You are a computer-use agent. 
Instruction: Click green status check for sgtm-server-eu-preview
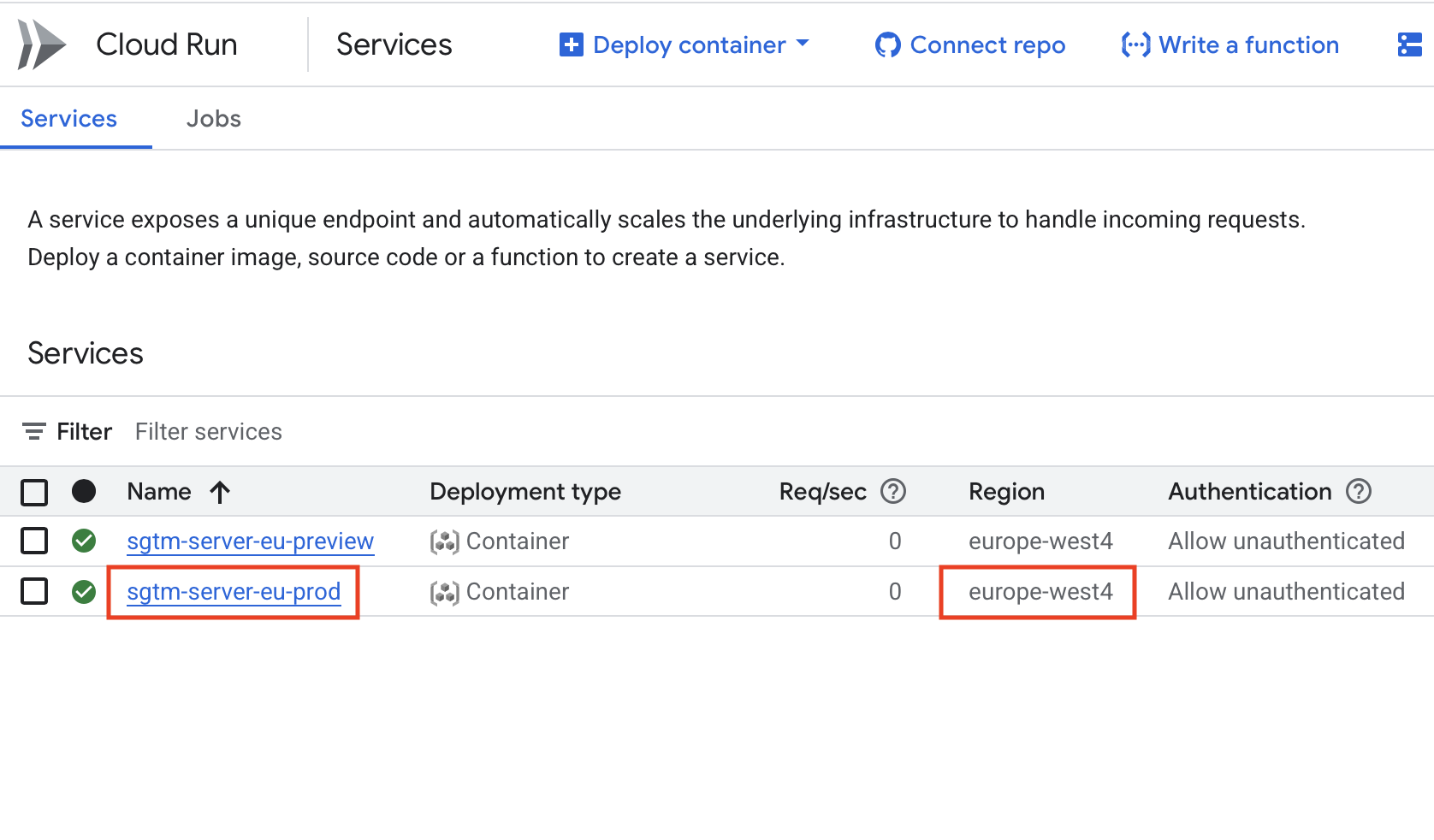pos(84,541)
